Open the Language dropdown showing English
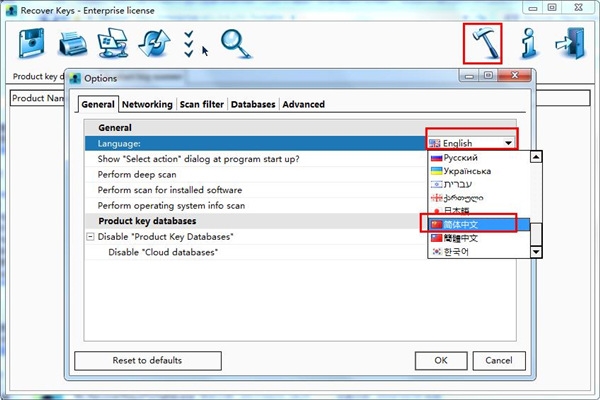 click(471, 143)
